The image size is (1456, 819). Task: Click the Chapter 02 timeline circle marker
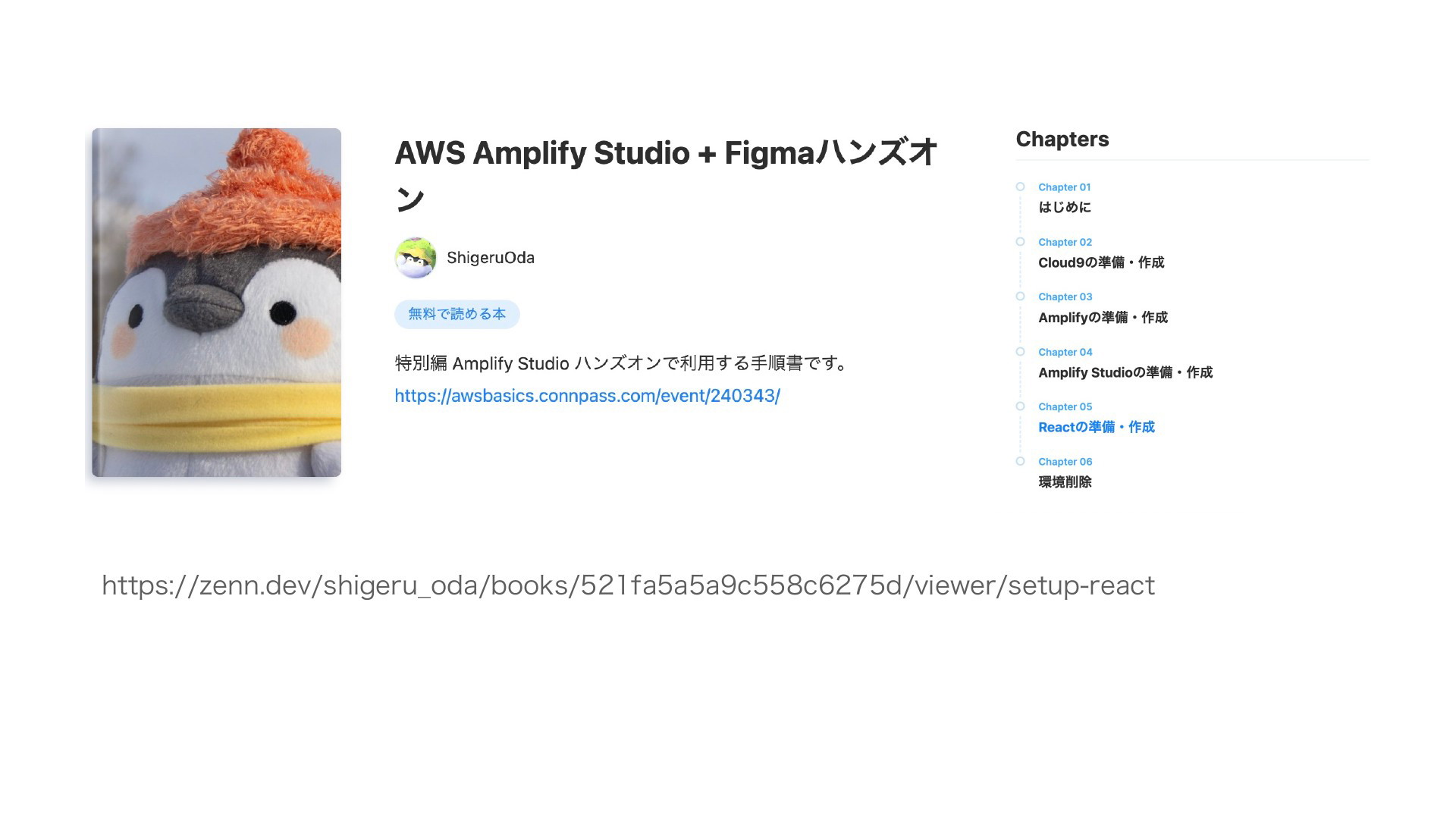(1020, 242)
